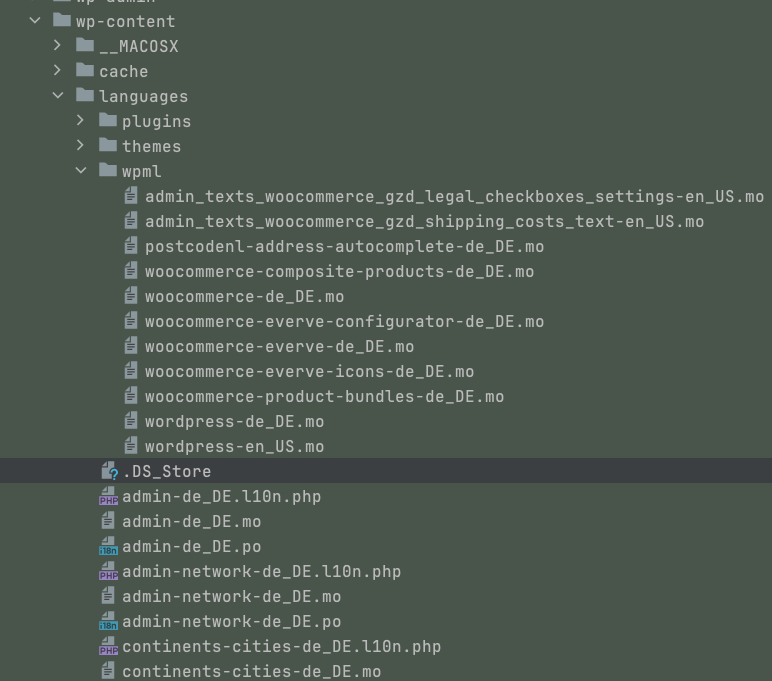The width and height of the screenshot is (772, 681).
Task: Select admin-network-de_DE.mo file name
Action: tap(231, 597)
